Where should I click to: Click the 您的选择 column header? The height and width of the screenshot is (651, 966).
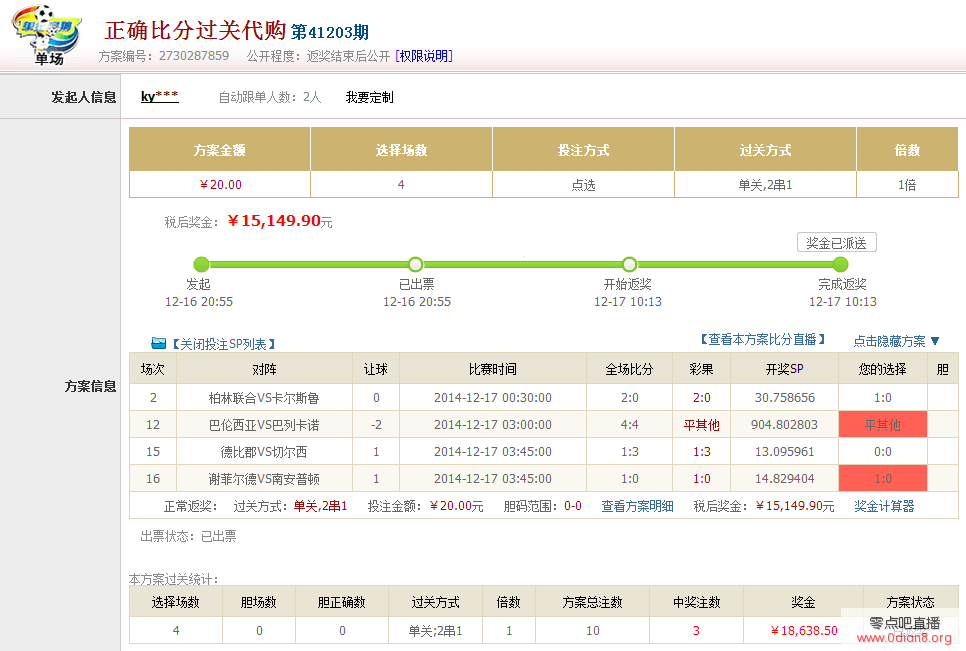(x=883, y=369)
